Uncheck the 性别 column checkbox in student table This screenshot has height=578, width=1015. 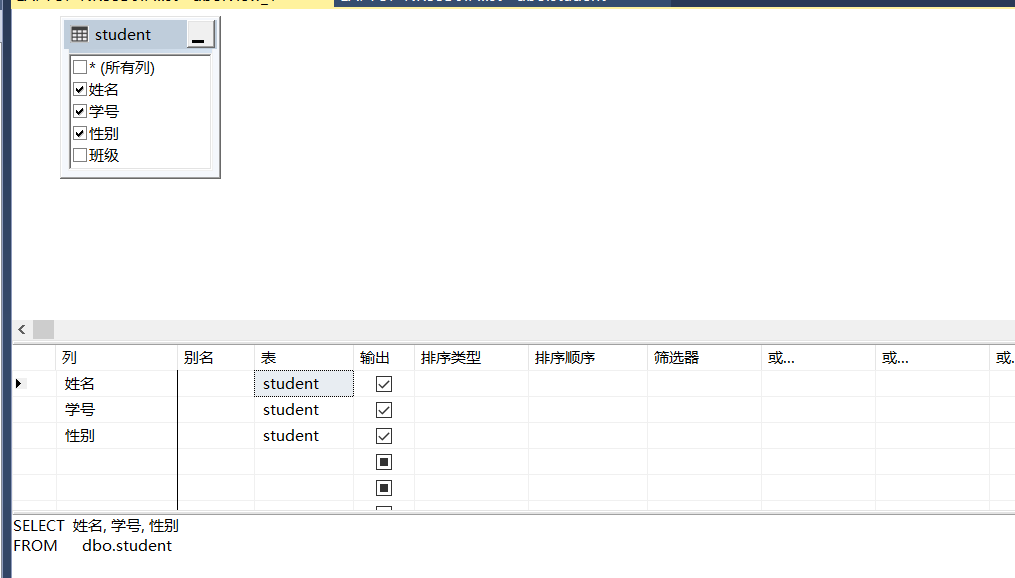point(80,133)
